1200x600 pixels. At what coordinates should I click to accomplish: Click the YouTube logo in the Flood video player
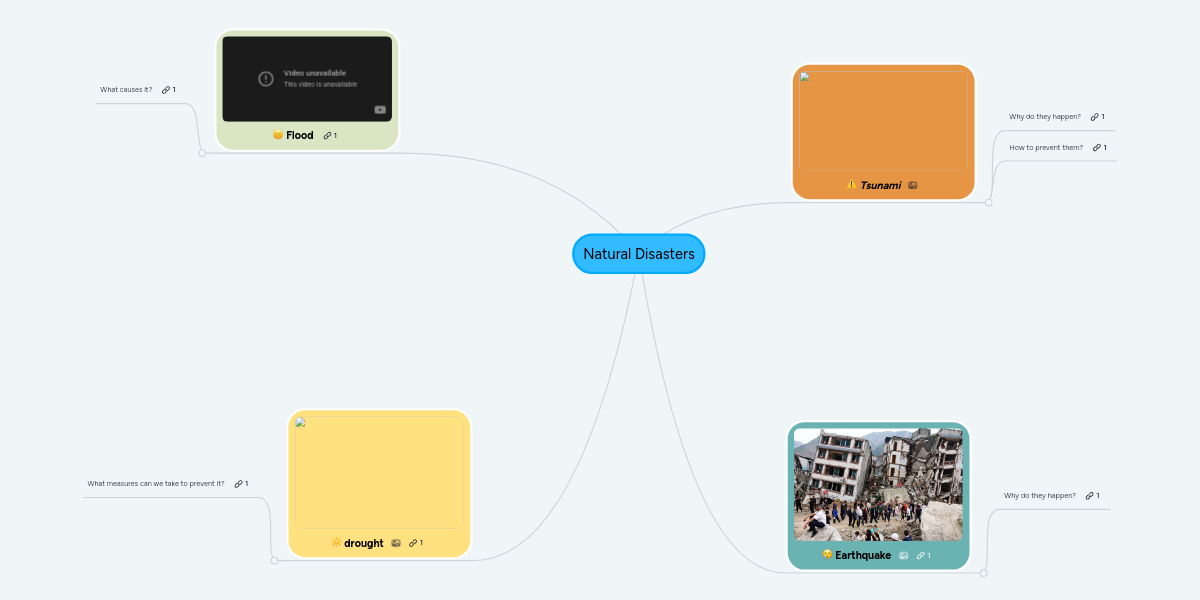click(x=378, y=110)
